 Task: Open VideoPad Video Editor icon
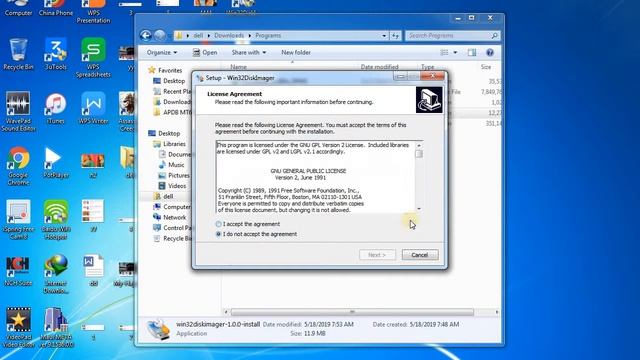(x=18, y=328)
